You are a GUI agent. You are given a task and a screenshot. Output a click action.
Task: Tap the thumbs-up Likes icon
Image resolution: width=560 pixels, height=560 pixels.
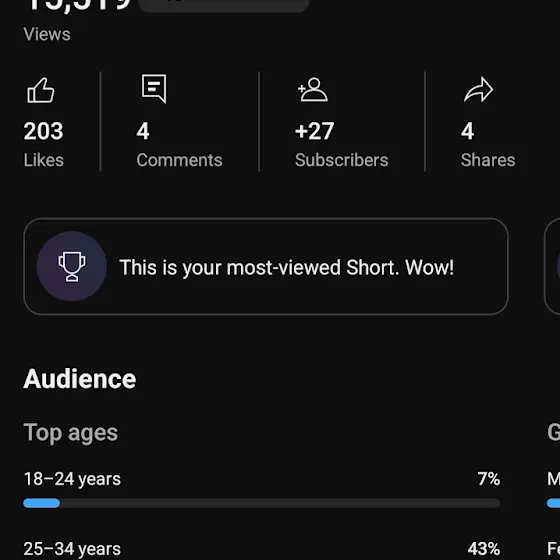(x=41, y=91)
